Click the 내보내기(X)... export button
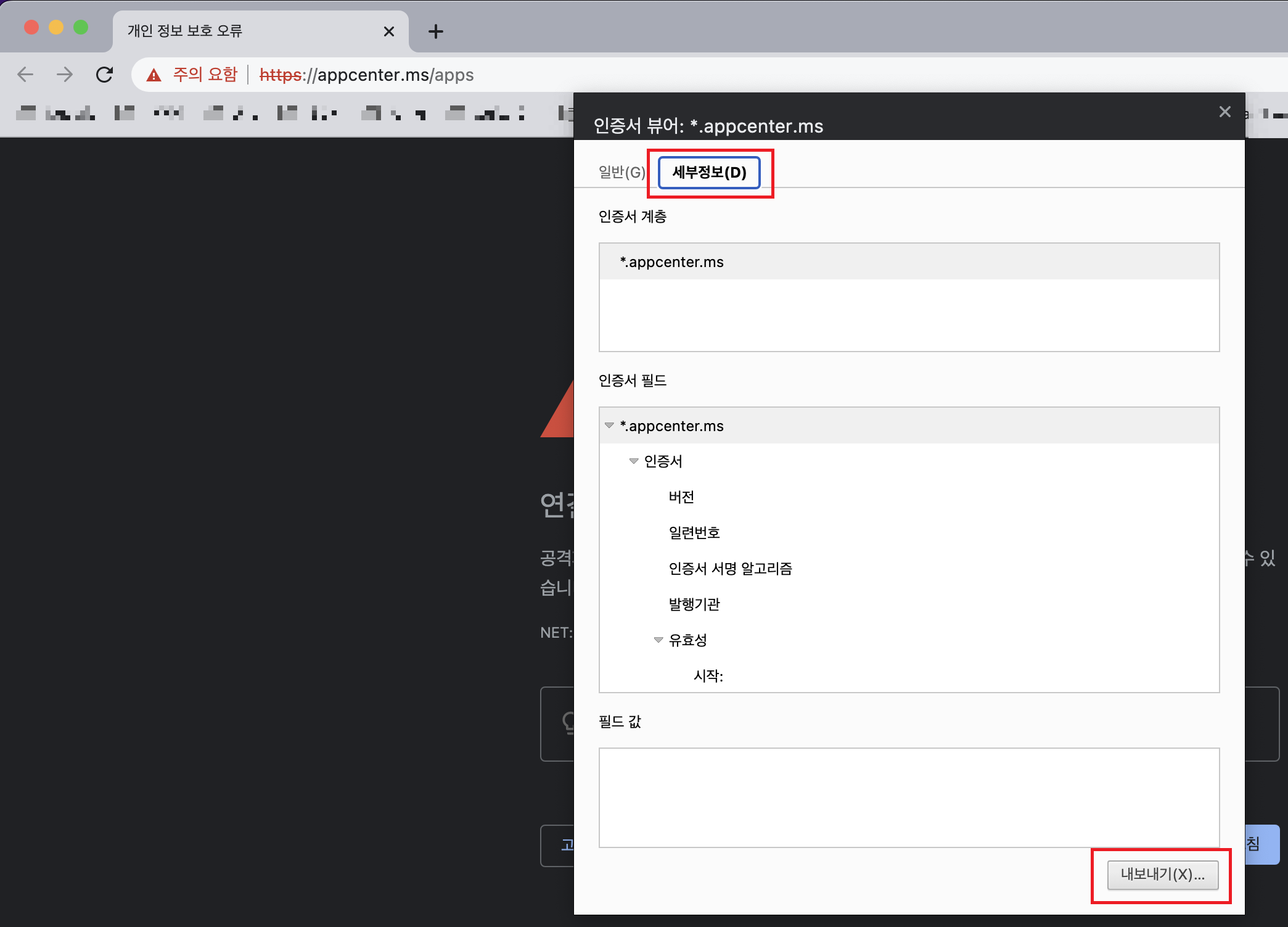Viewport: 1288px width, 927px height. 1162,875
